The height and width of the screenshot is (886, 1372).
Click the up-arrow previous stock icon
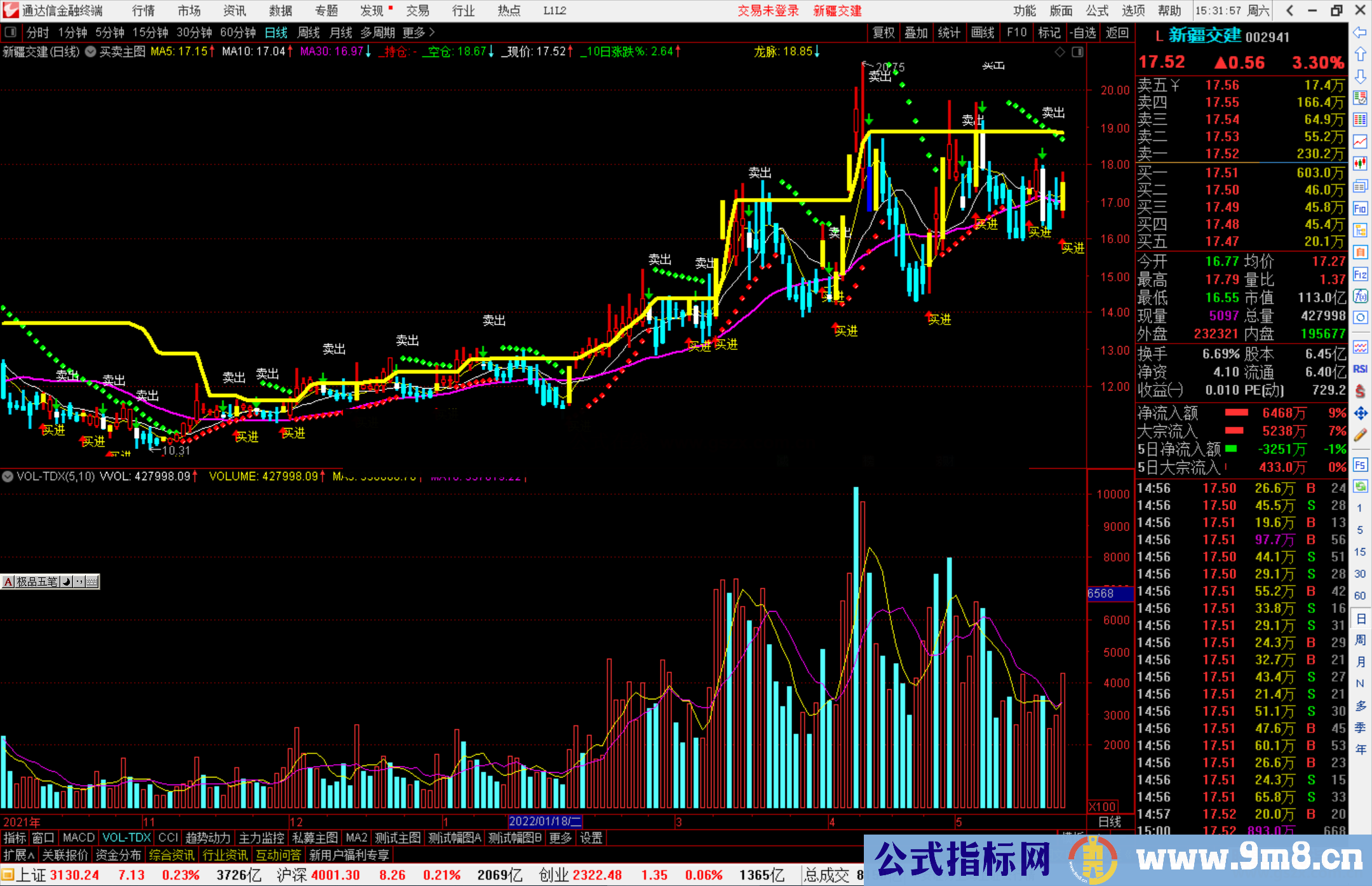point(1360,54)
